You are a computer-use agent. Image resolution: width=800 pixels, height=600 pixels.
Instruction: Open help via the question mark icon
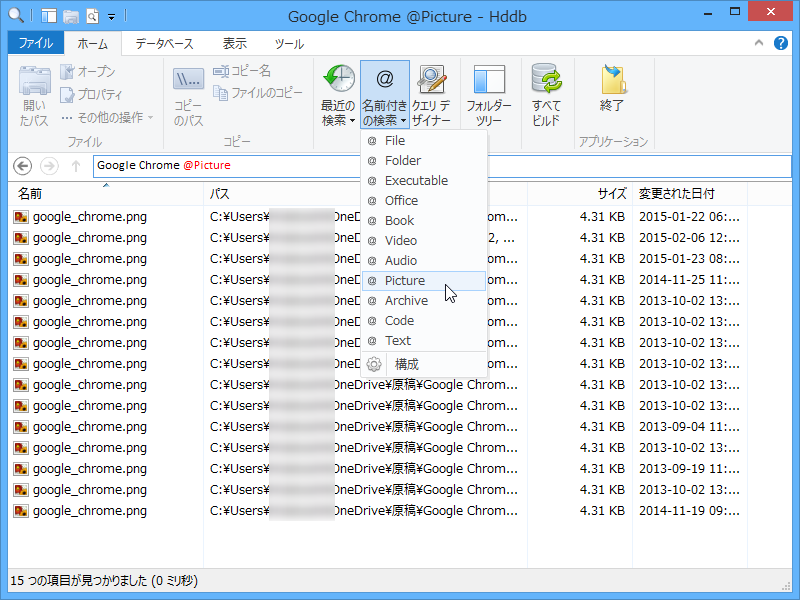(781, 43)
